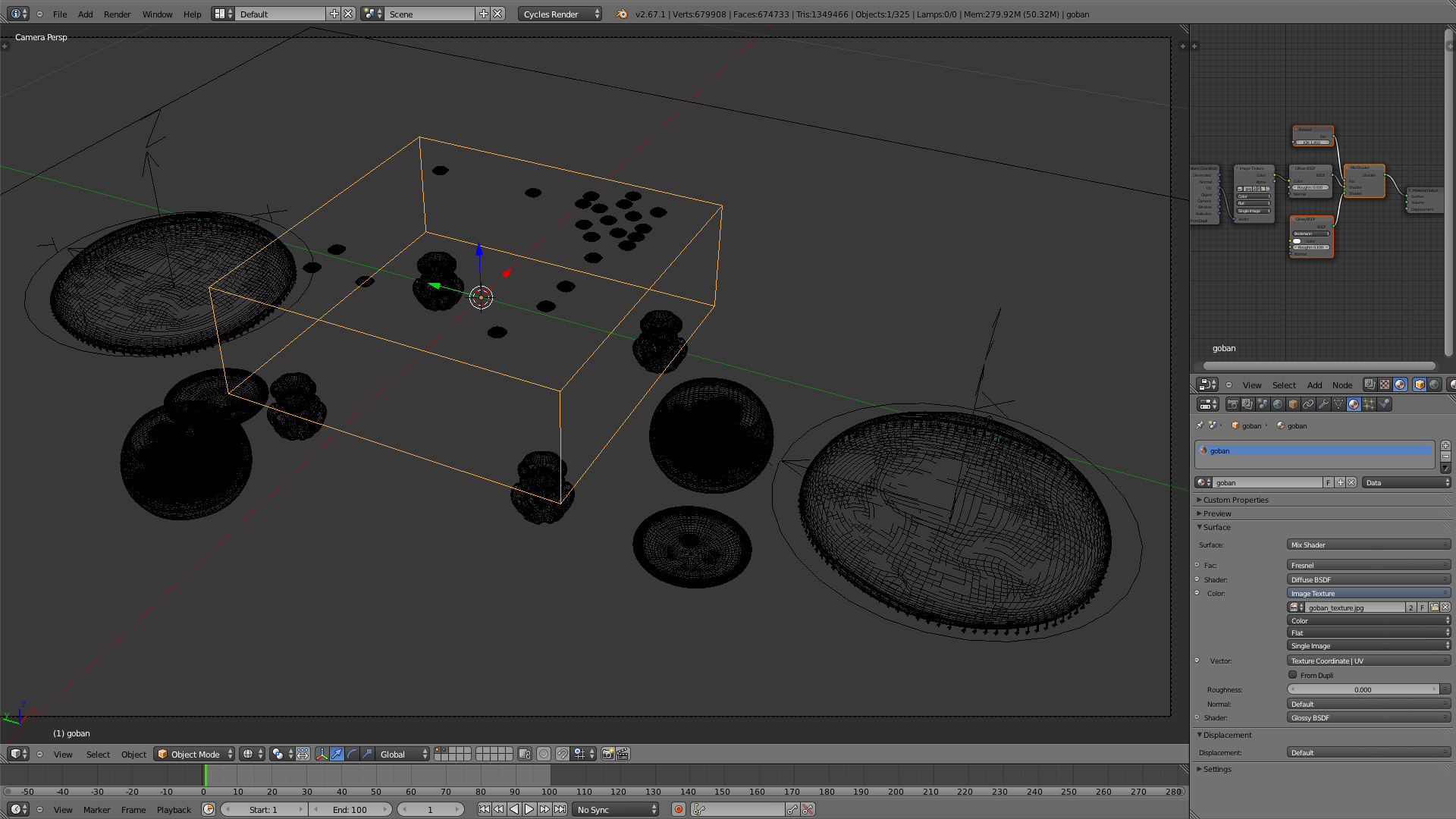Image resolution: width=1456 pixels, height=819 pixels.
Task: Open the Help menu
Action: [x=193, y=14]
